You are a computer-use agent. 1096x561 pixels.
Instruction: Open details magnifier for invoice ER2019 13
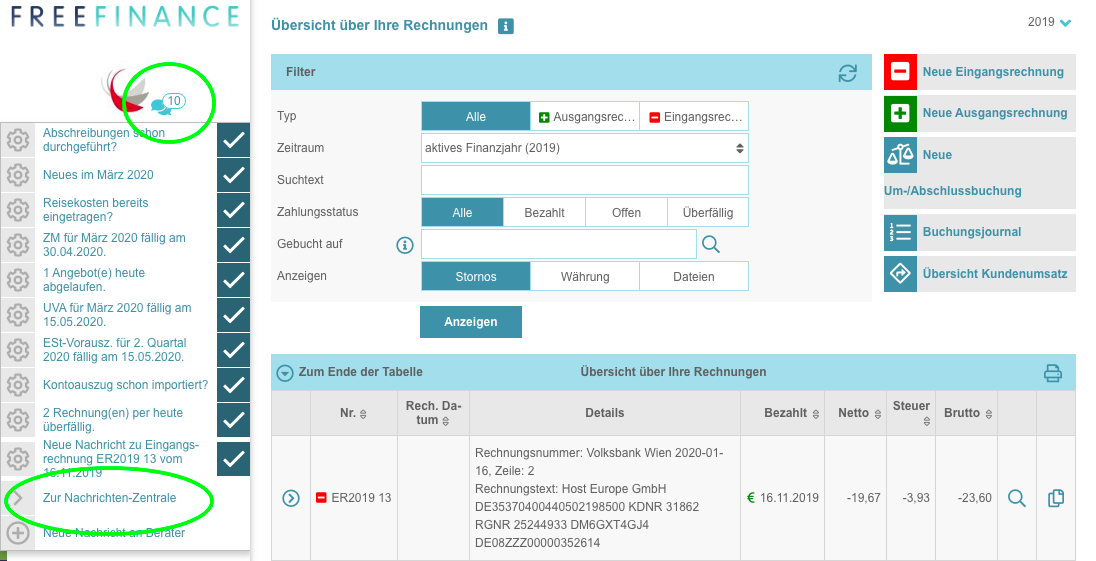[1016, 498]
